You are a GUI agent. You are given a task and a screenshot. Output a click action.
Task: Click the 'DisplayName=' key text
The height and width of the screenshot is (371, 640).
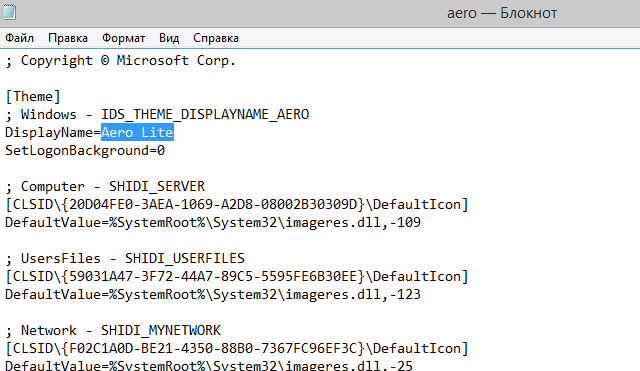pos(53,133)
